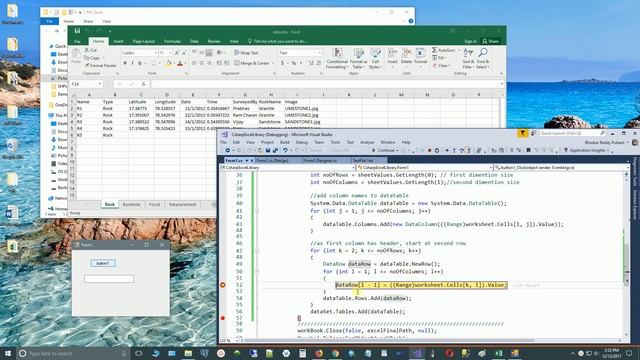Open Format as Table gallery

pos(358,58)
